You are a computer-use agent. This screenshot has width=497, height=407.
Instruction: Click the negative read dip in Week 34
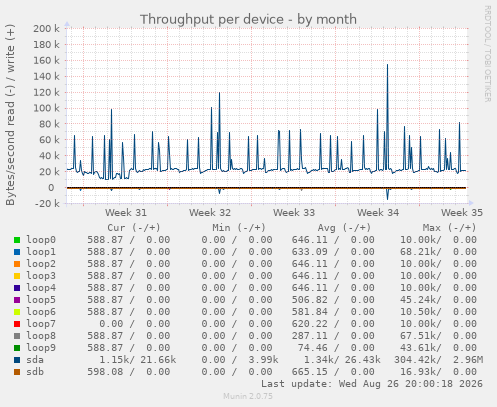[x=387, y=195]
